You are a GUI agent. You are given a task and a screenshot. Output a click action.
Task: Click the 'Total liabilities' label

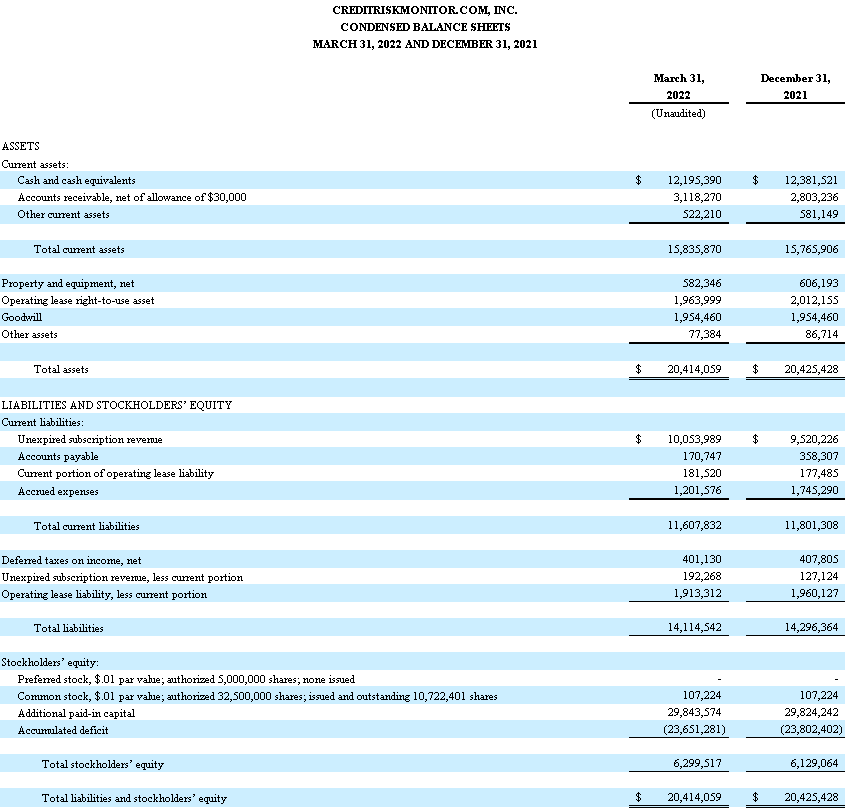68,628
